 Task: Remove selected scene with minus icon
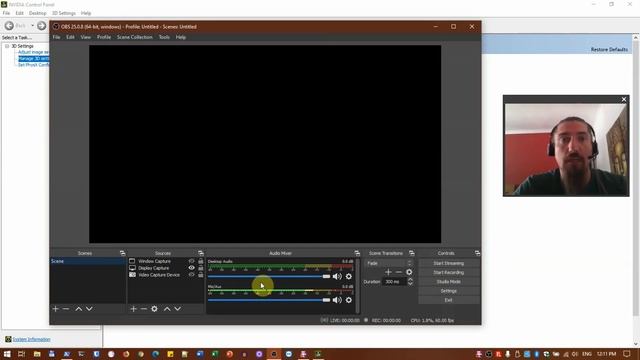click(66, 309)
